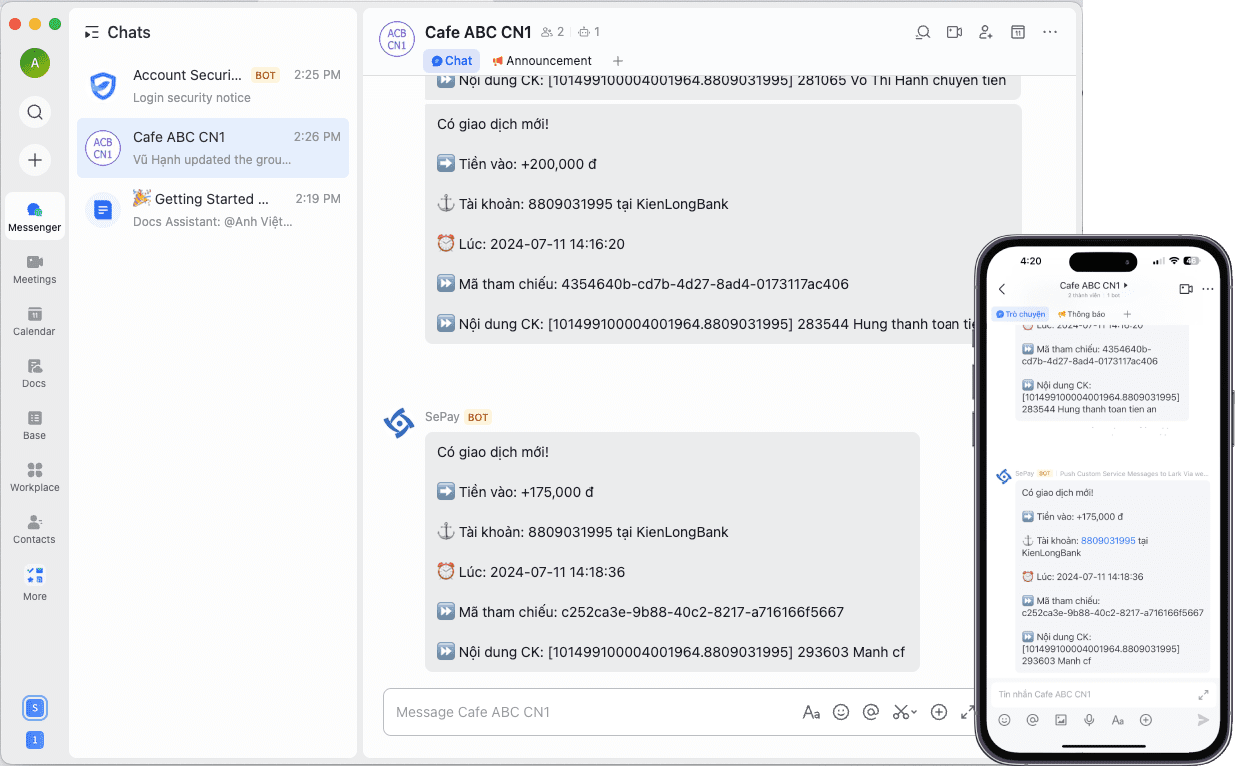Open Docs in the left sidebar
This screenshot has width=1242, height=766.
[x=35, y=373]
